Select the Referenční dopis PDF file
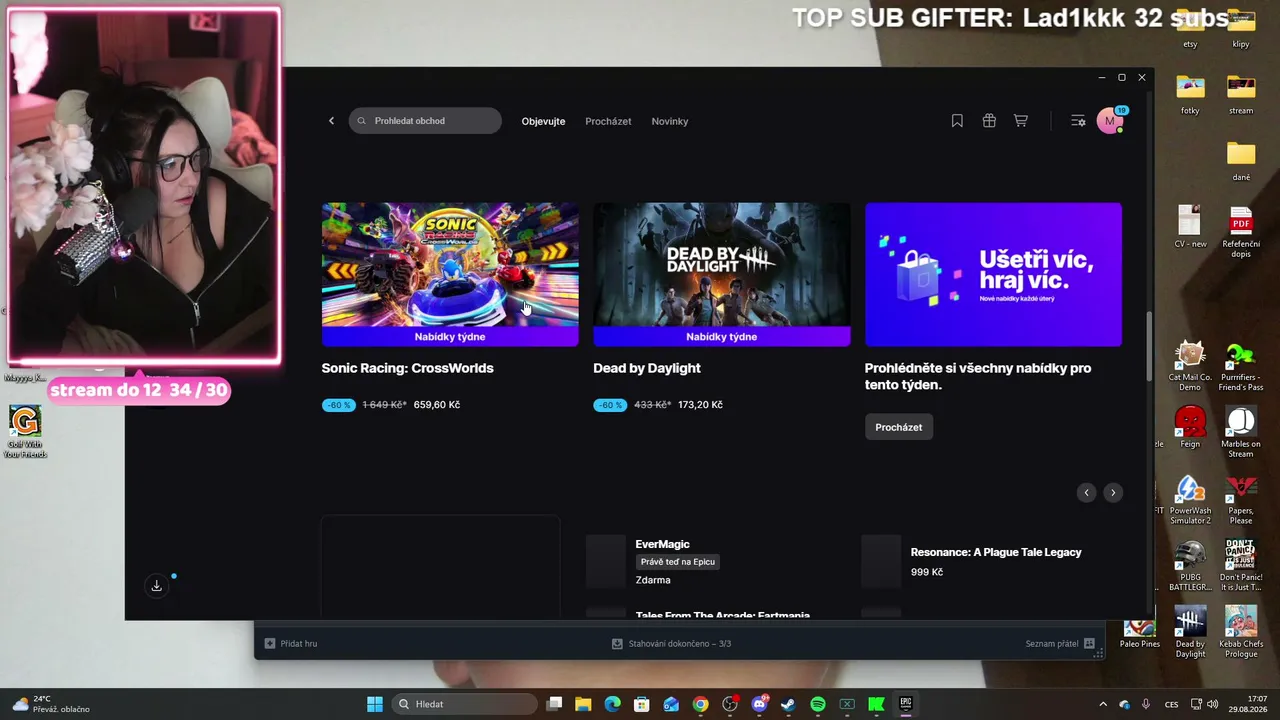The height and width of the screenshot is (720, 1280). pos(1241,232)
